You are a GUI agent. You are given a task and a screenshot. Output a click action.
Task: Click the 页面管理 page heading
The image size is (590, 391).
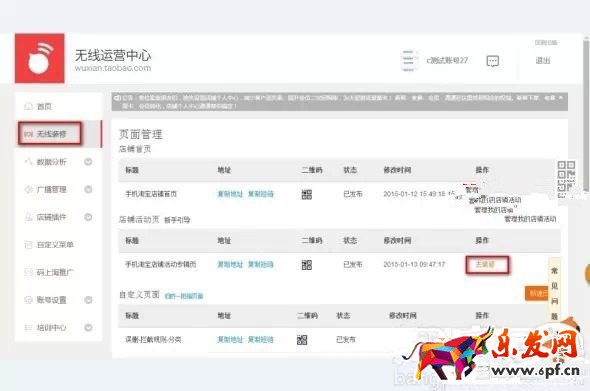(x=141, y=134)
